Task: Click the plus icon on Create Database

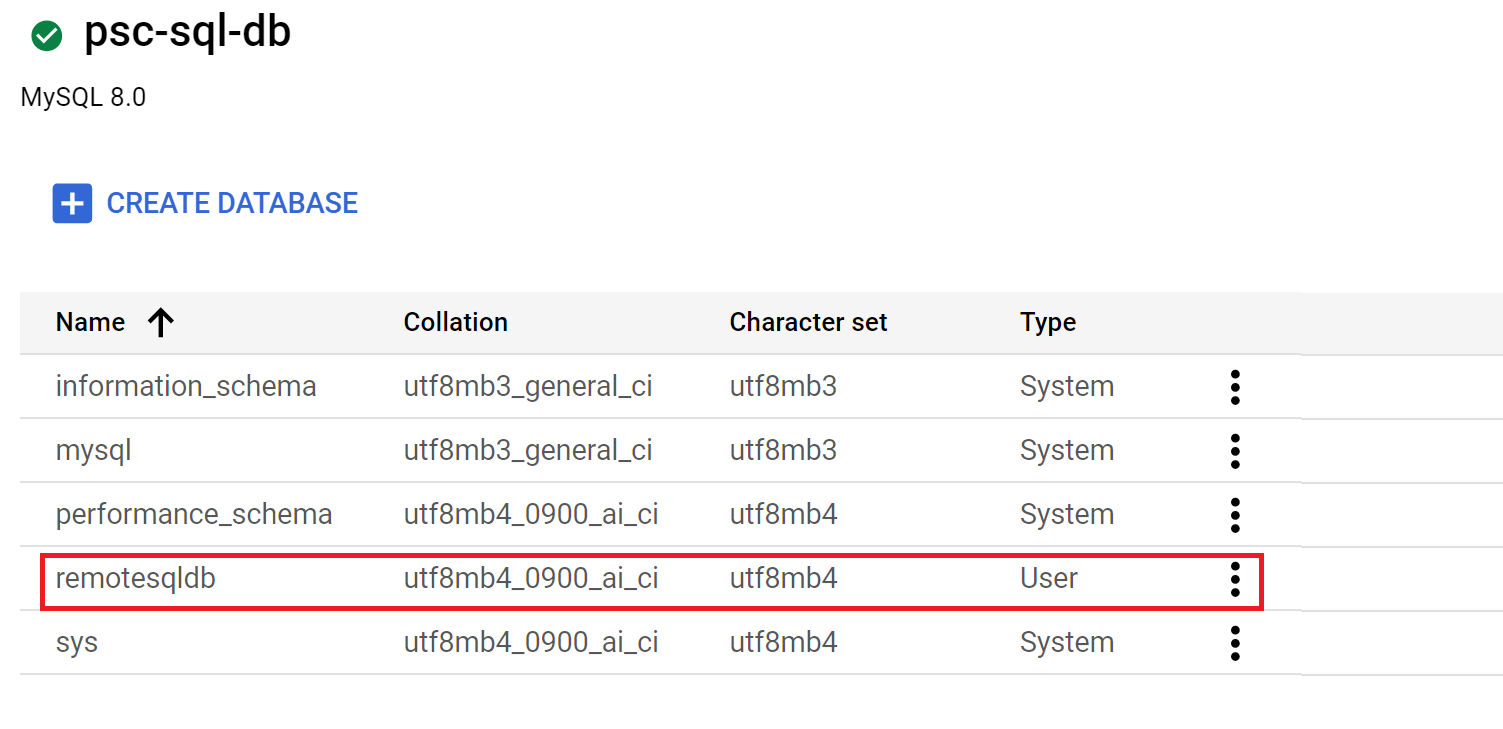Action: click(x=71, y=203)
